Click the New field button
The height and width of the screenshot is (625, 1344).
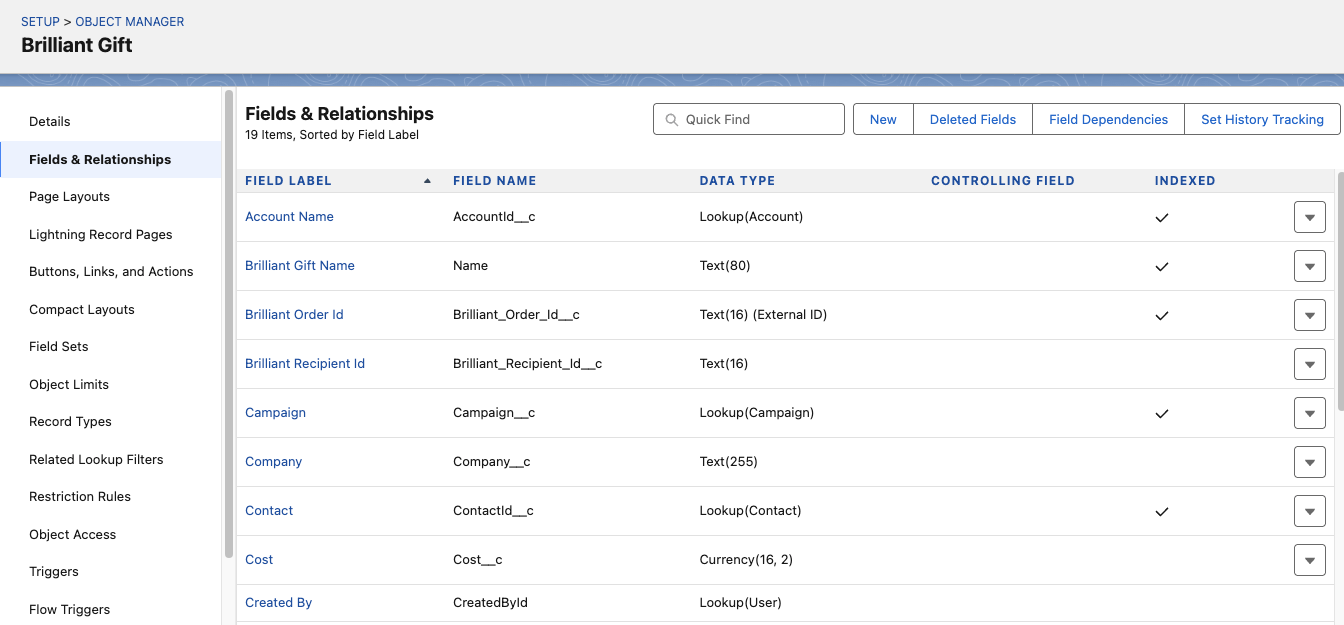(x=883, y=119)
